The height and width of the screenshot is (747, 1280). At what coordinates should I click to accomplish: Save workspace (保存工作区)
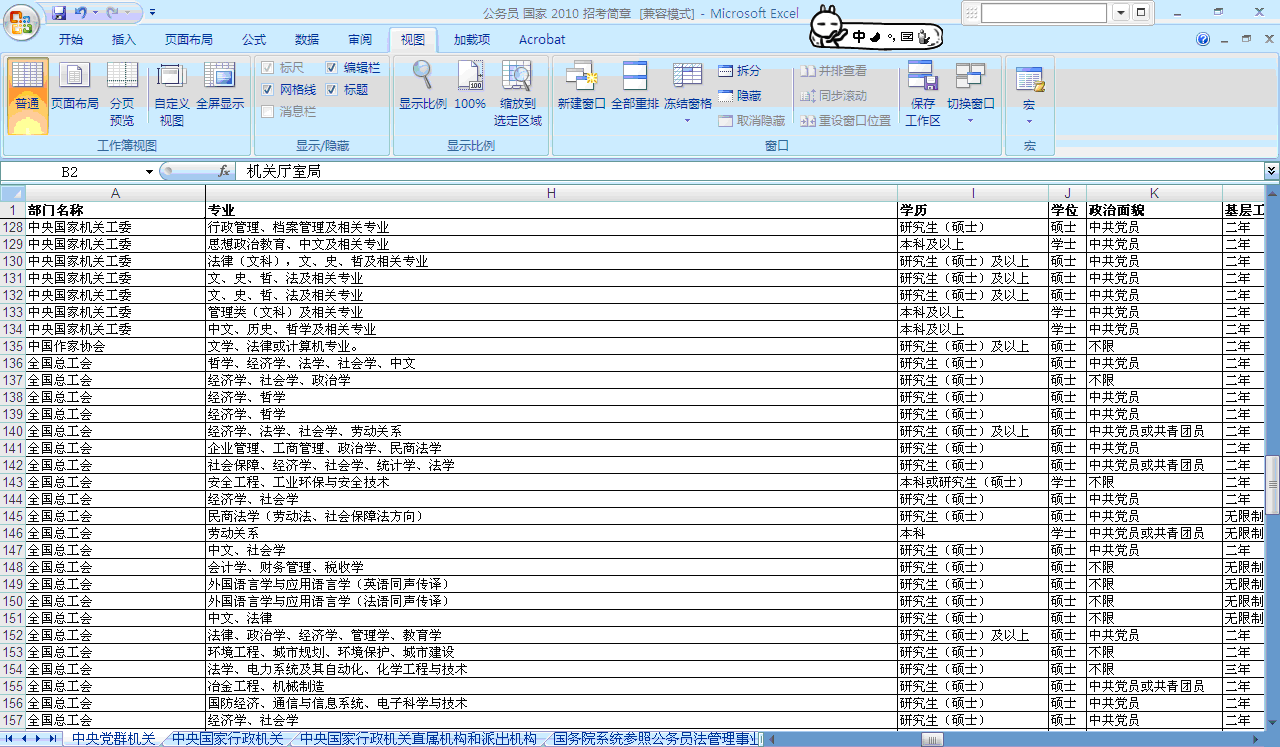[x=922, y=92]
